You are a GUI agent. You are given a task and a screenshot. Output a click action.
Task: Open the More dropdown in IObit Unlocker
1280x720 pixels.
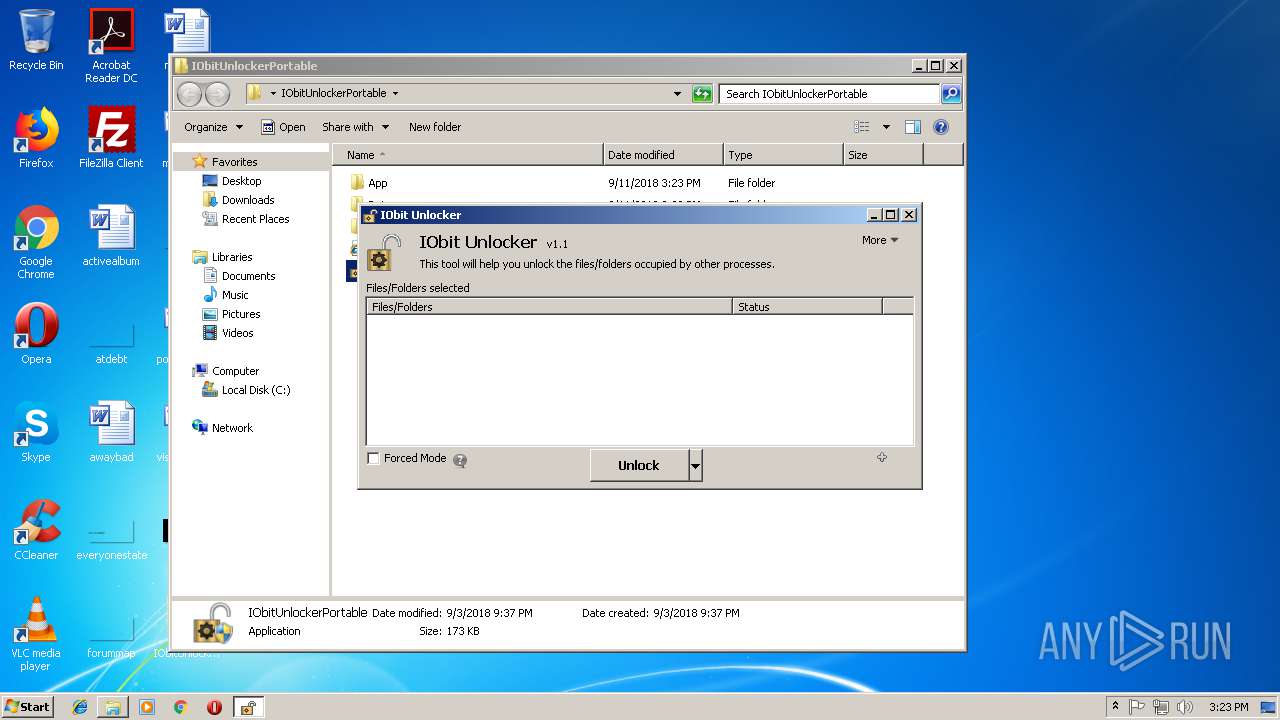880,240
